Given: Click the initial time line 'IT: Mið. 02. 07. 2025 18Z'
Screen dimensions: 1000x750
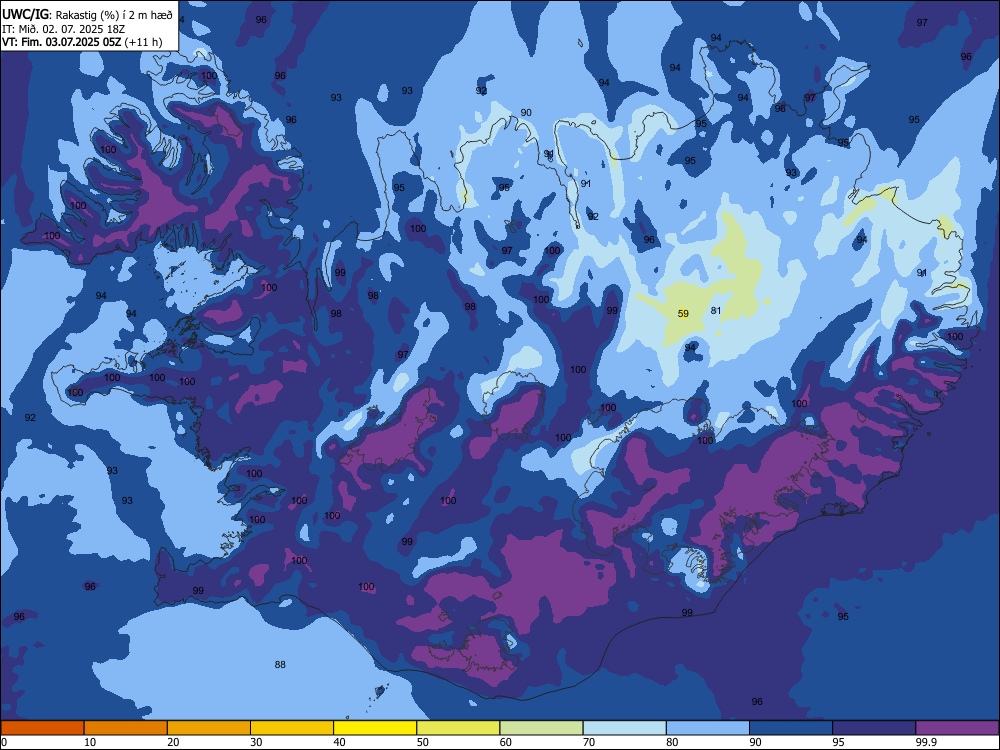Looking at the screenshot, I should (x=63, y=29).
